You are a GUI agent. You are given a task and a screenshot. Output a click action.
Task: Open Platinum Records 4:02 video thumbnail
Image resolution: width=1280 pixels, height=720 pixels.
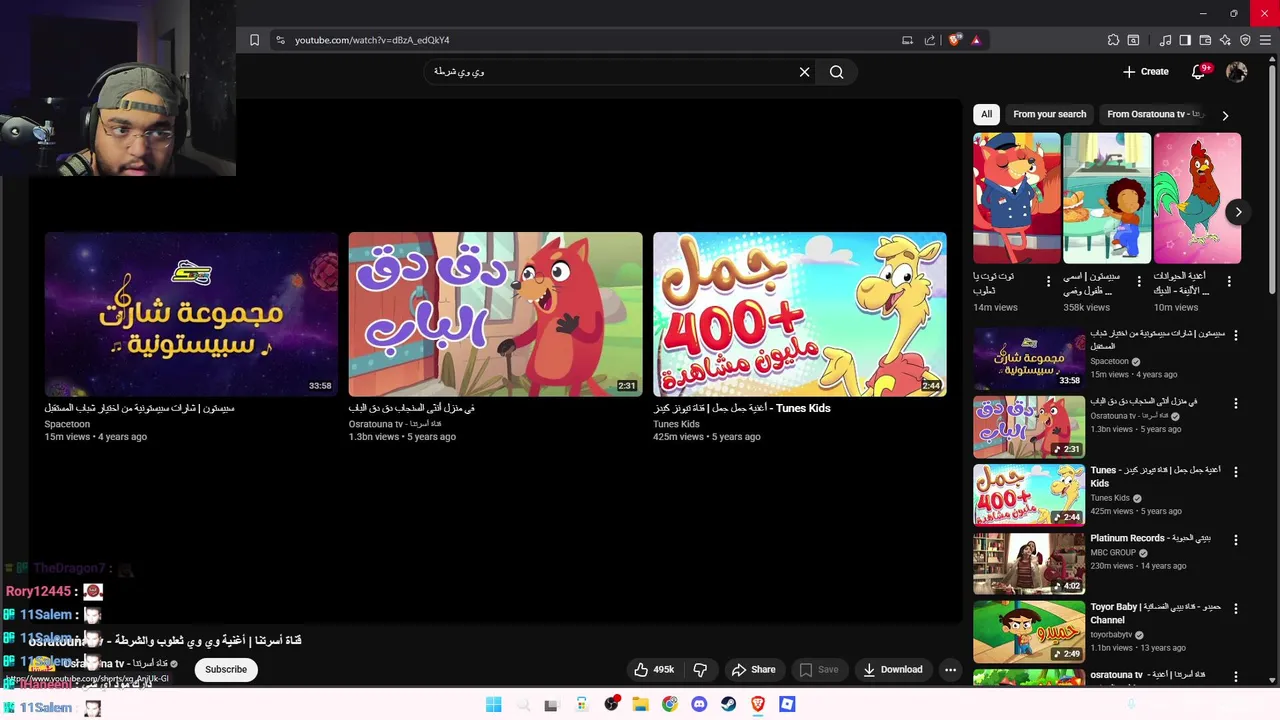point(1029,563)
